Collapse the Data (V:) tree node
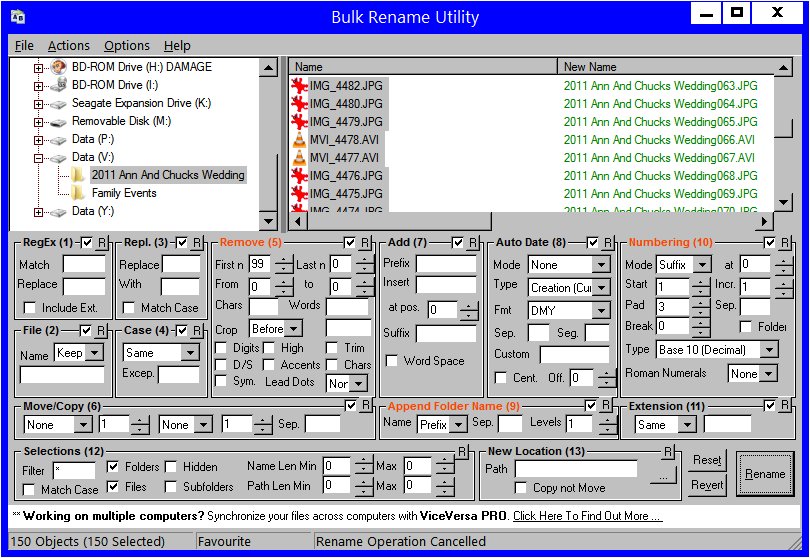Image resolution: width=810 pixels, height=558 pixels. 38,158
